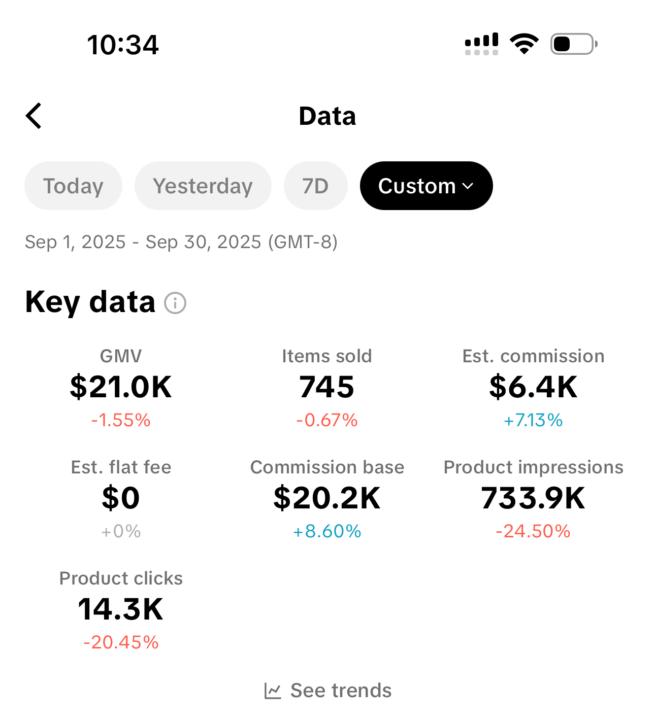Tap the Items sold 745 metric

[x=327, y=387]
